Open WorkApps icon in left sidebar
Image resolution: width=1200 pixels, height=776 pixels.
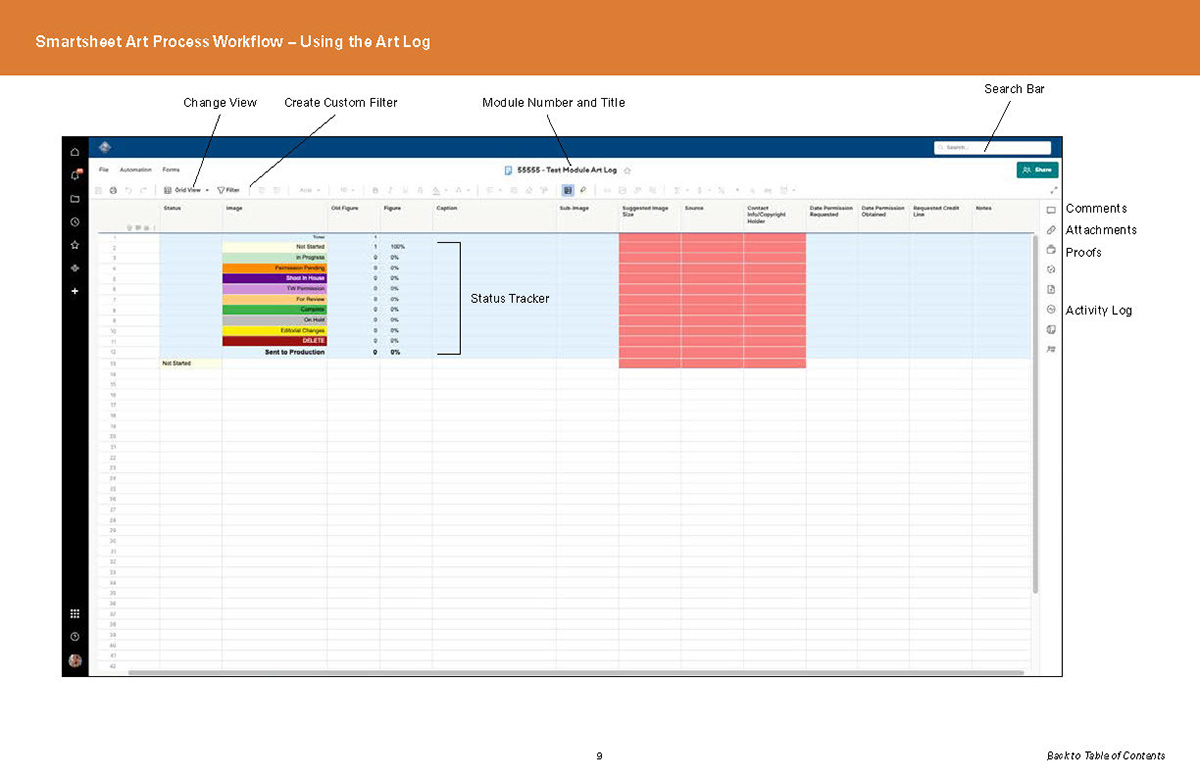(x=75, y=267)
